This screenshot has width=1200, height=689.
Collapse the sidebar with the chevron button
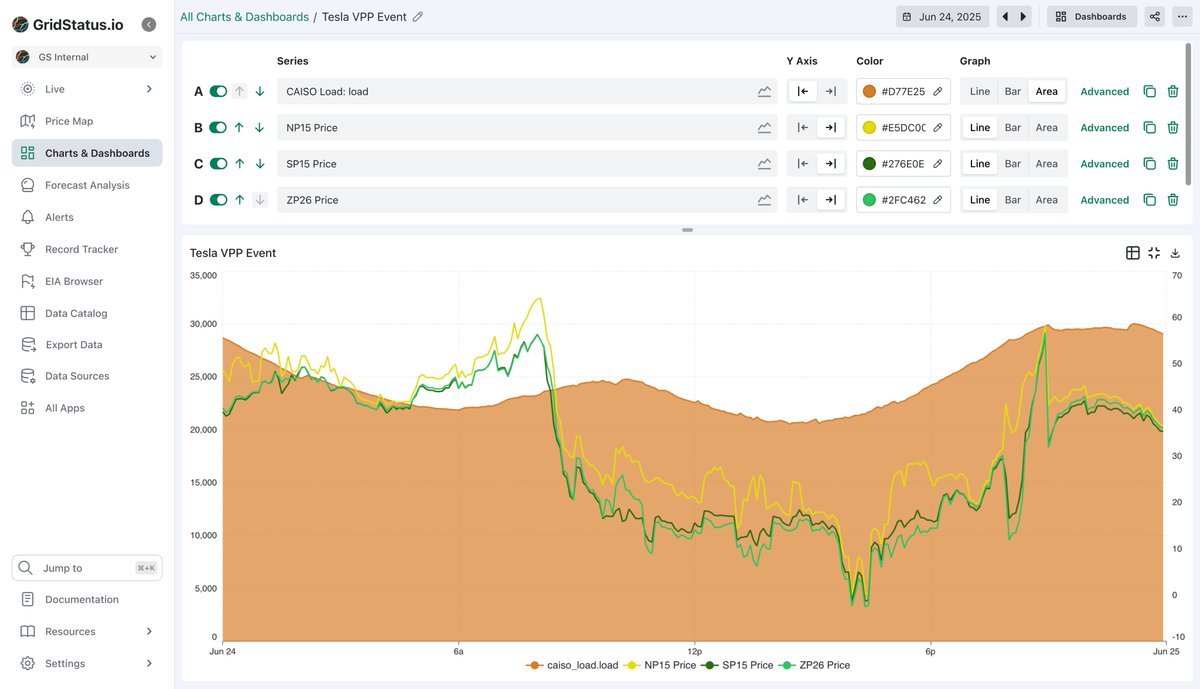149,24
